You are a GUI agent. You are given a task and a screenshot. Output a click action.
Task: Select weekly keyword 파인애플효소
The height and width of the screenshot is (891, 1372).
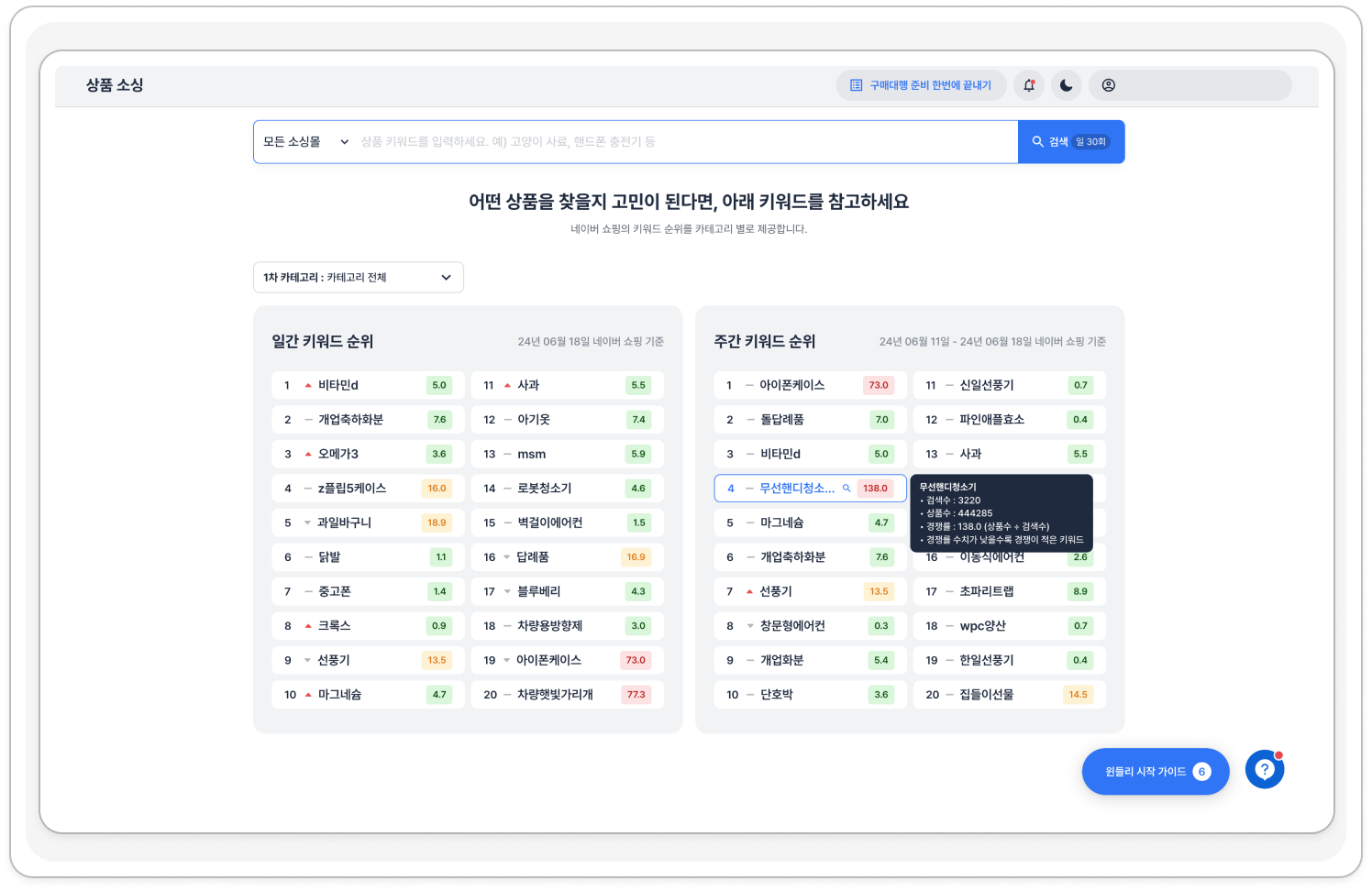pos(1010,420)
